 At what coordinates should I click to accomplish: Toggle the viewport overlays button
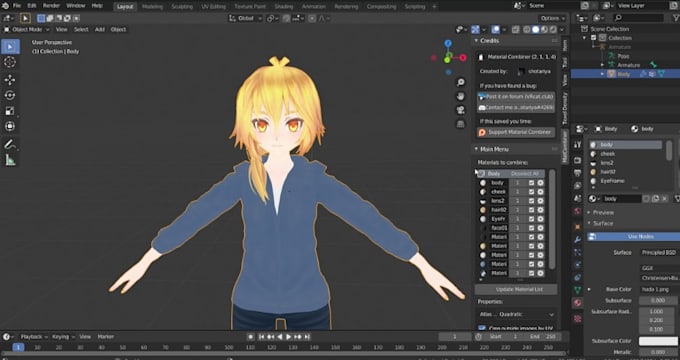point(495,29)
